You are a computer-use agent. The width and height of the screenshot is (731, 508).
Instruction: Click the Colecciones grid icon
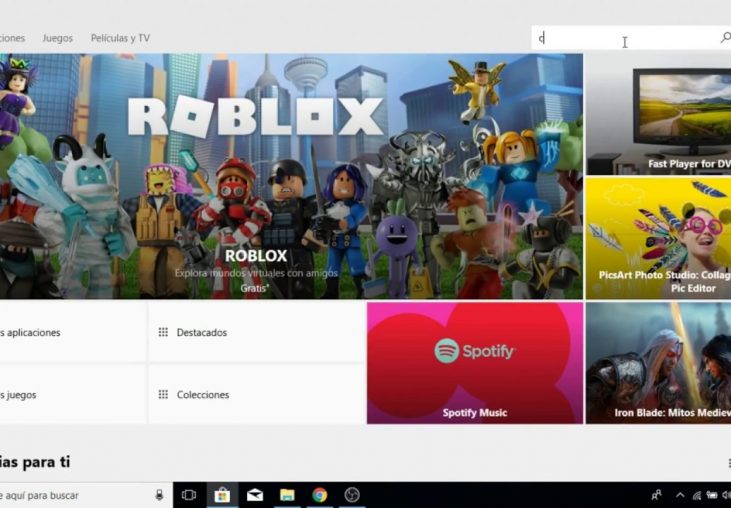[163, 394]
